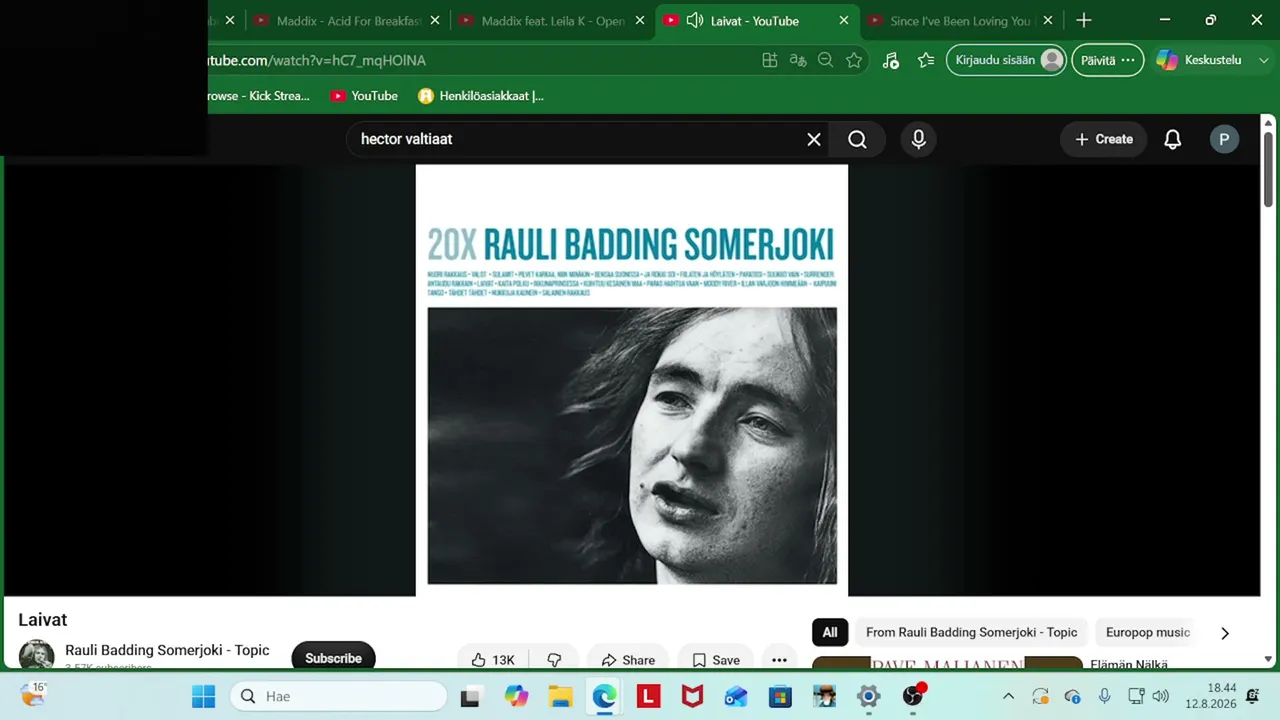Click the channel avatar beside the title
Screen dimensions: 1280x720
coord(37,655)
